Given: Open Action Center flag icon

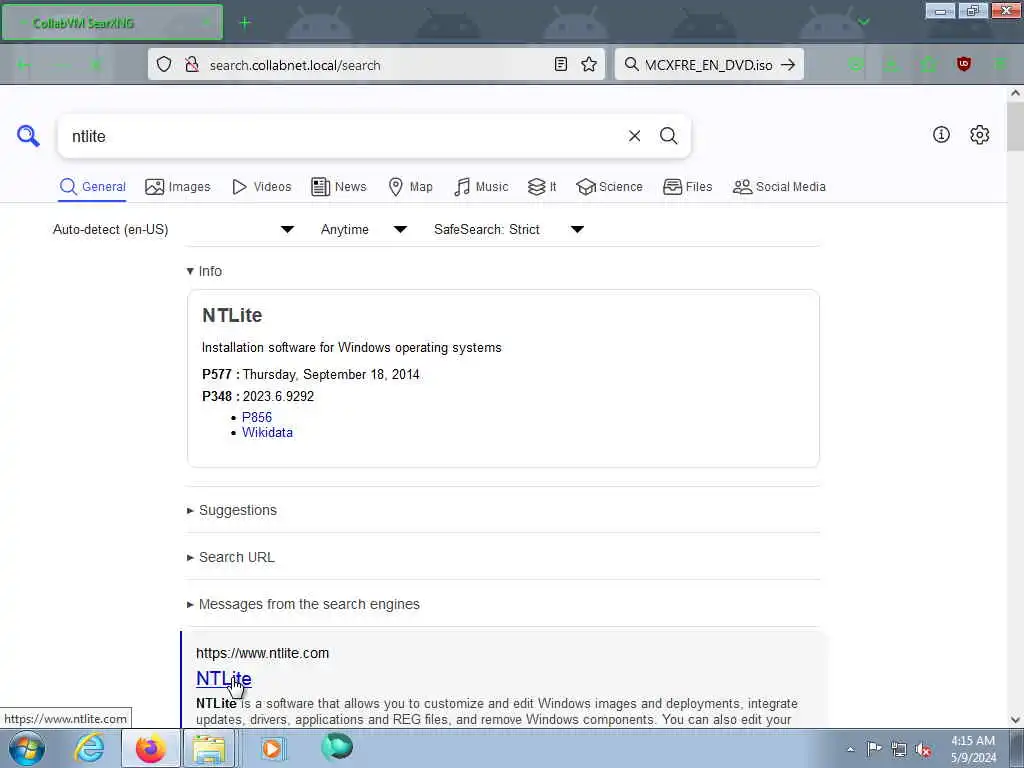Looking at the screenshot, I should (873, 749).
